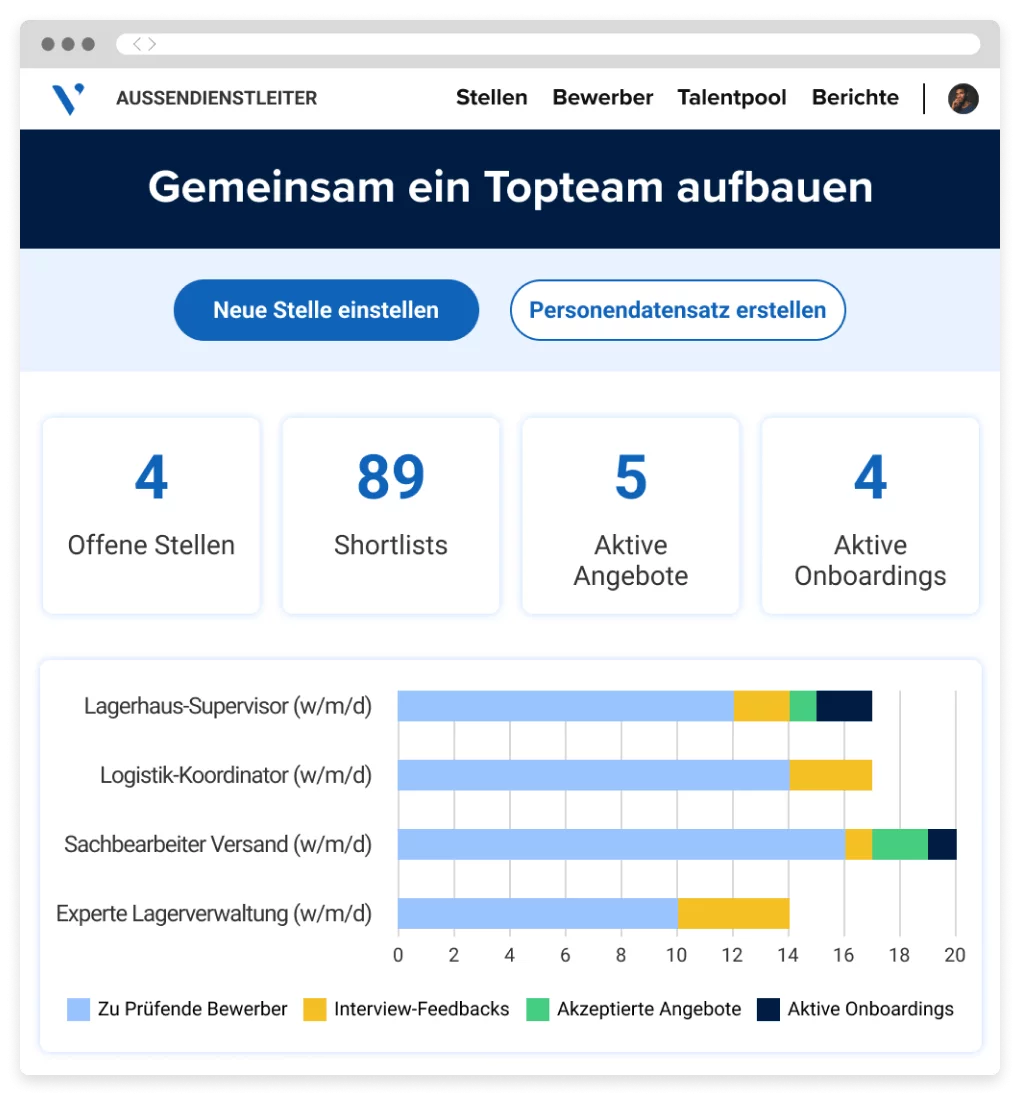This screenshot has height=1097, width=1020.
Task: Click the V company logo
Action: click(x=67, y=98)
